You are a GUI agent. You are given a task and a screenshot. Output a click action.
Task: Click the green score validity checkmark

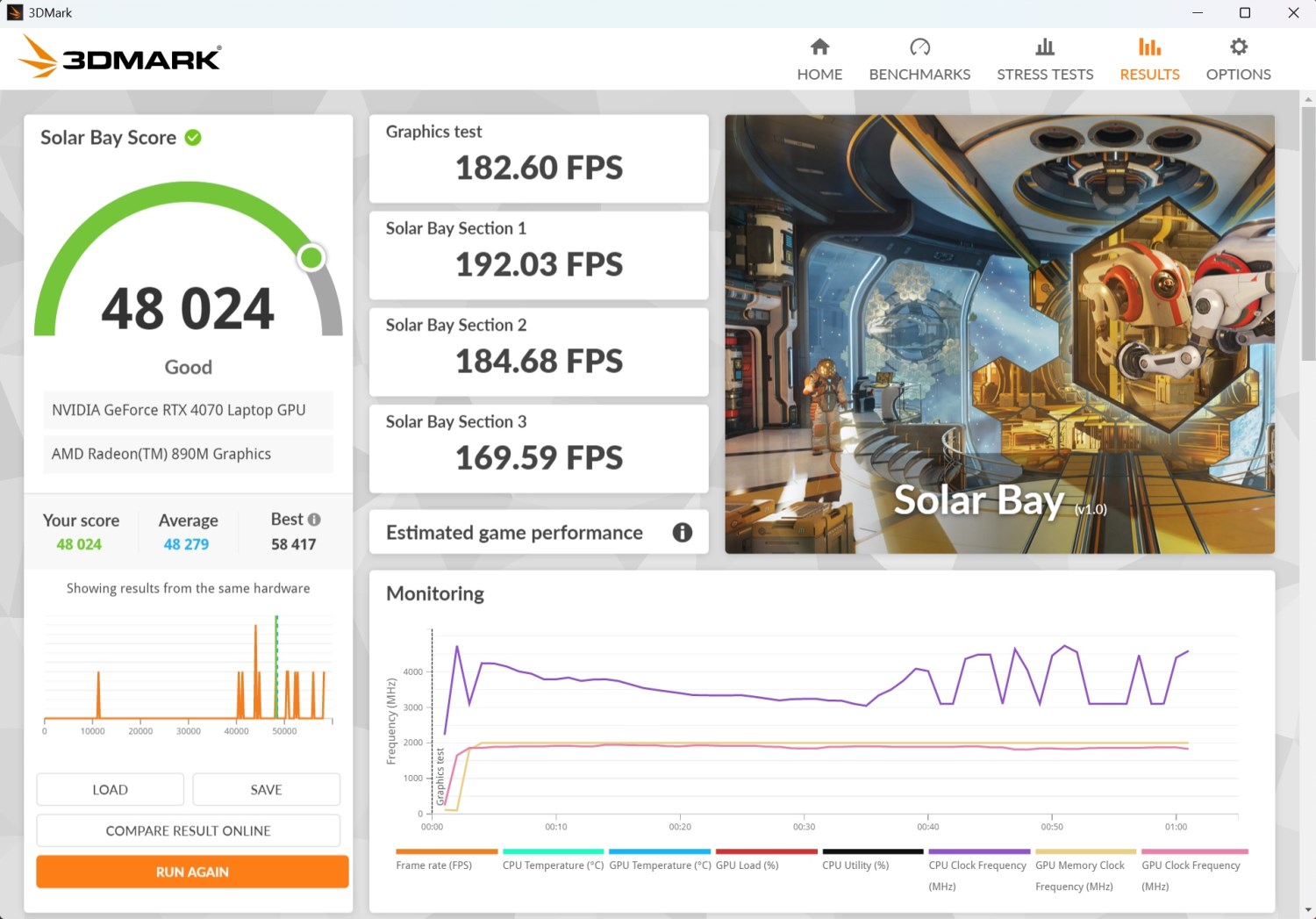coord(193,137)
